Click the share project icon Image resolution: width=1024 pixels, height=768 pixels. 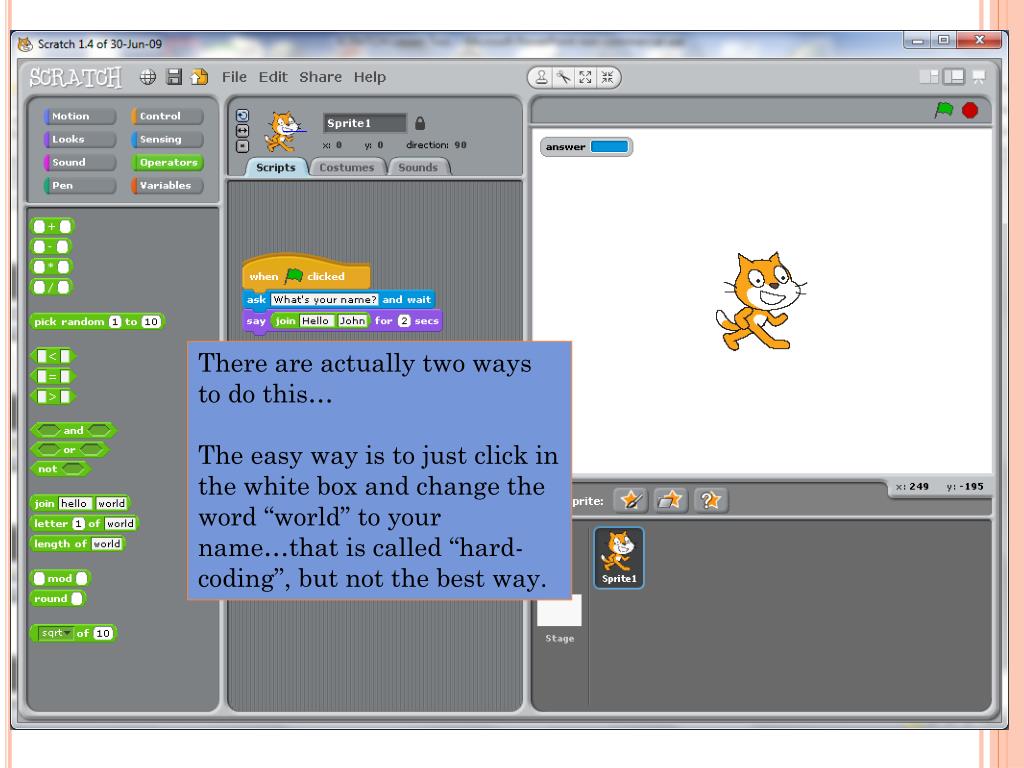click(x=199, y=77)
